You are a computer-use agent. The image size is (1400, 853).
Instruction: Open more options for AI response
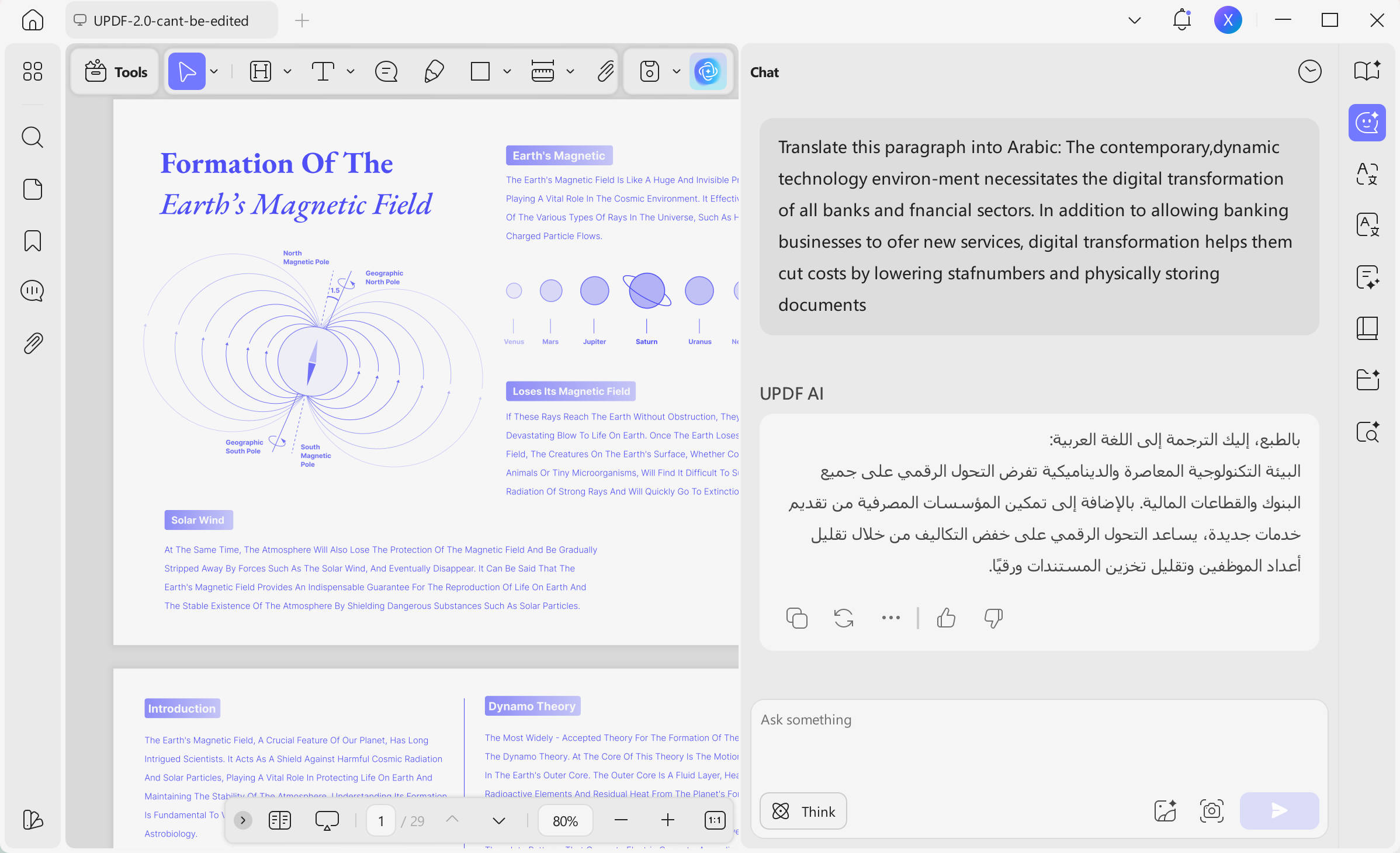(x=891, y=618)
